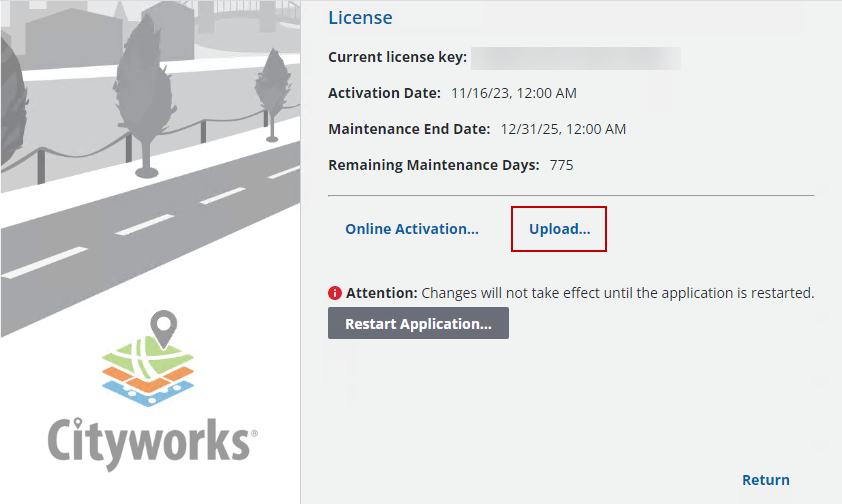Click the Cityworks wordmark text
842x504 pixels.
(x=150, y=442)
